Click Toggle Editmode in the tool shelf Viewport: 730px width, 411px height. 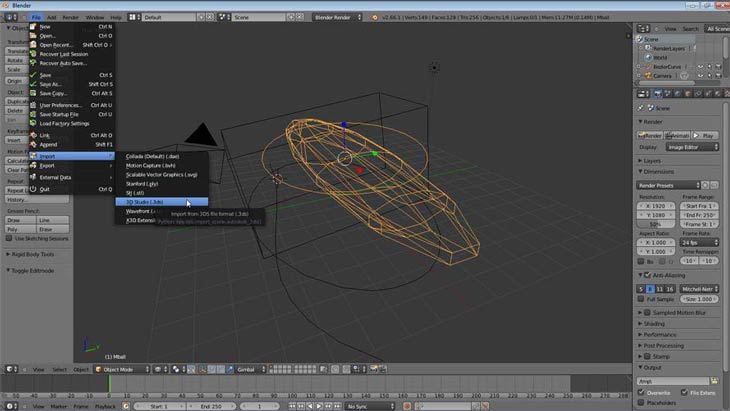tap(31, 272)
